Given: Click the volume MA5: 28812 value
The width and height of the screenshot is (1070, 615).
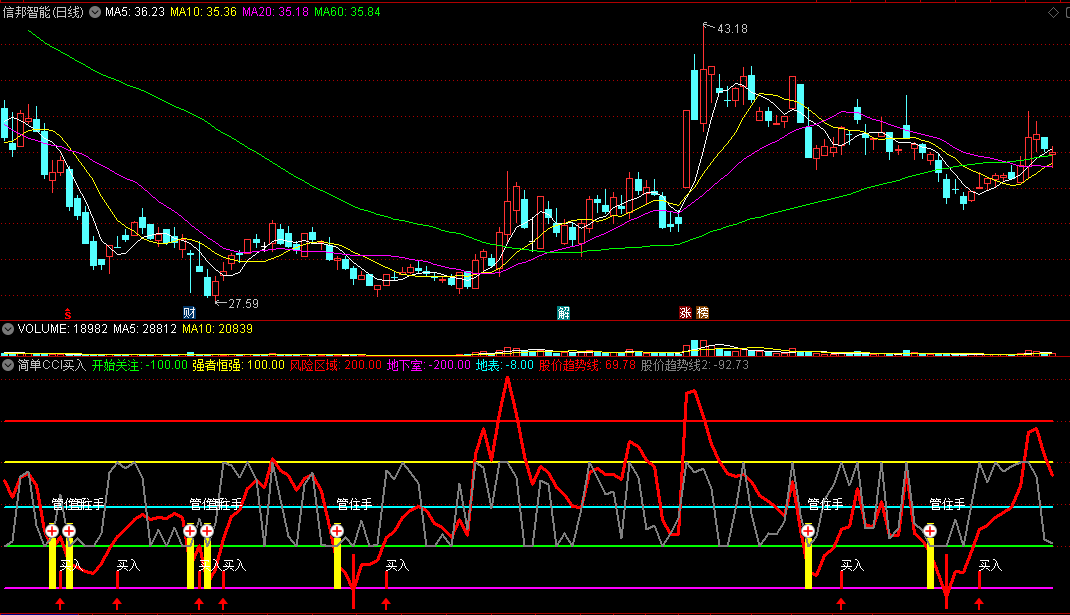Looking at the screenshot, I should [x=145, y=329].
